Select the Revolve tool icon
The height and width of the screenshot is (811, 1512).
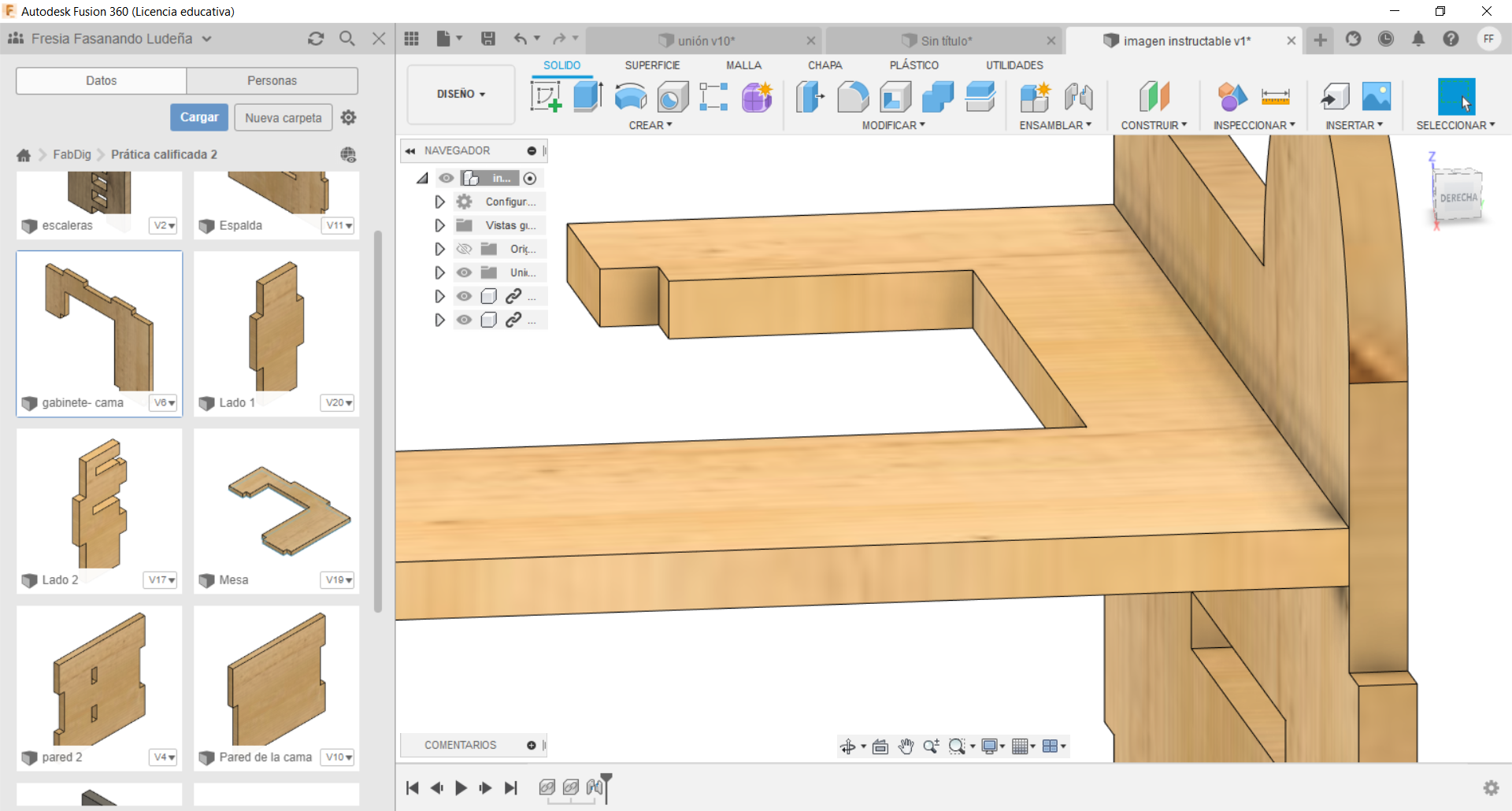click(630, 97)
